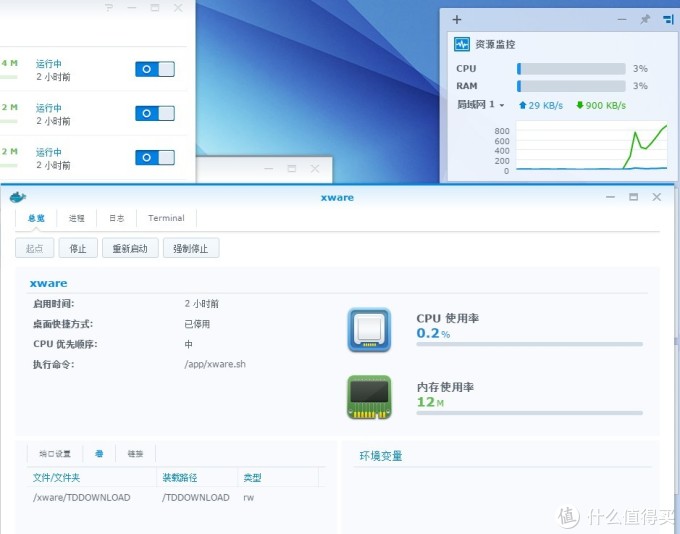
Task: Click the rw type cell
Action: click(x=248, y=497)
